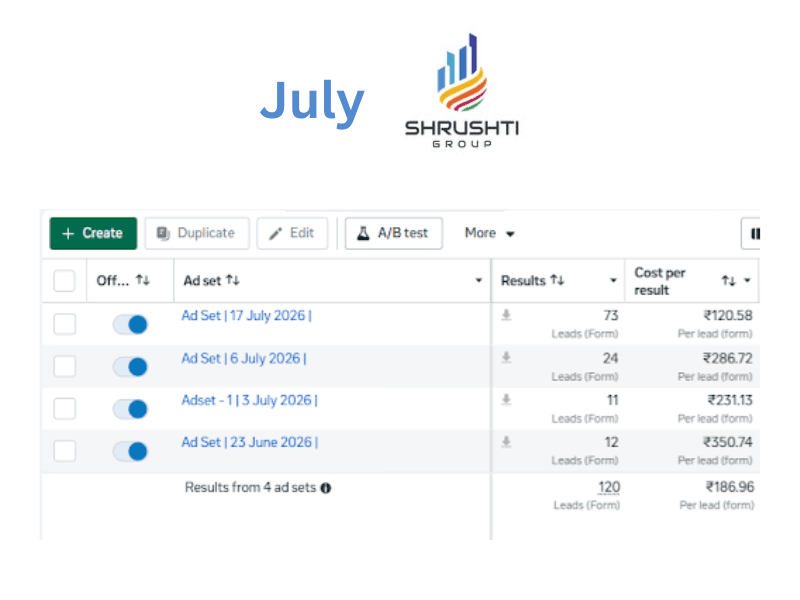
Task: Open the A/B test option
Action: tap(393, 233)
